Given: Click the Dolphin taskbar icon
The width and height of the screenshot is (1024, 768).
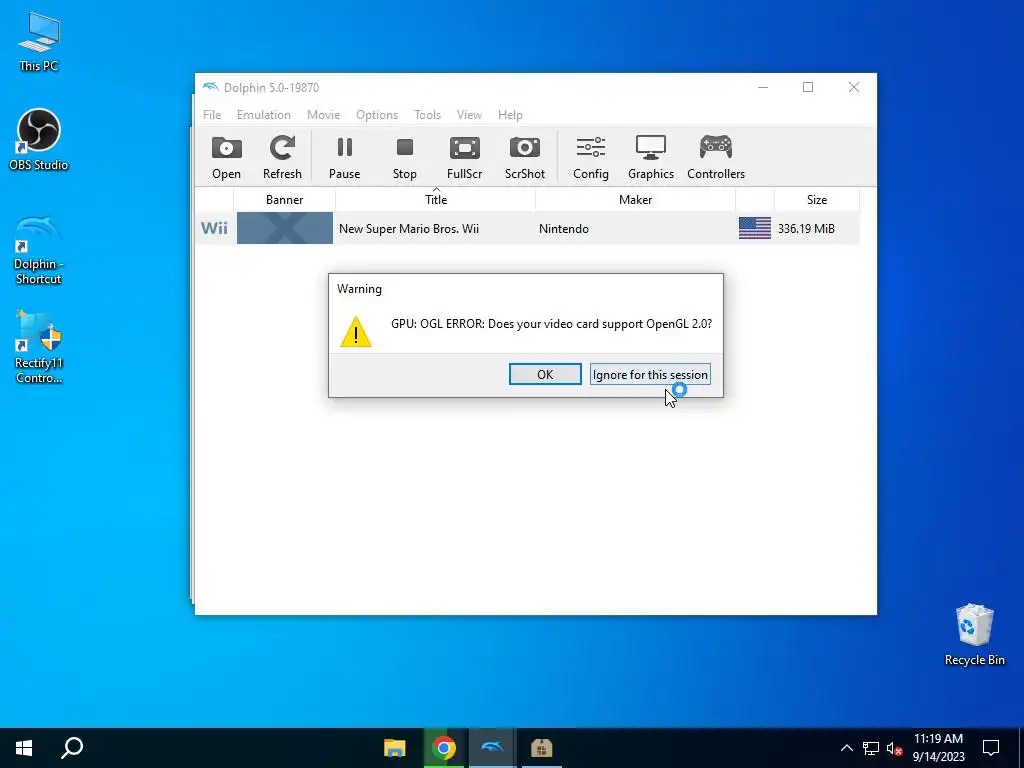Looking at the screenshot, I should click(492, 748).
